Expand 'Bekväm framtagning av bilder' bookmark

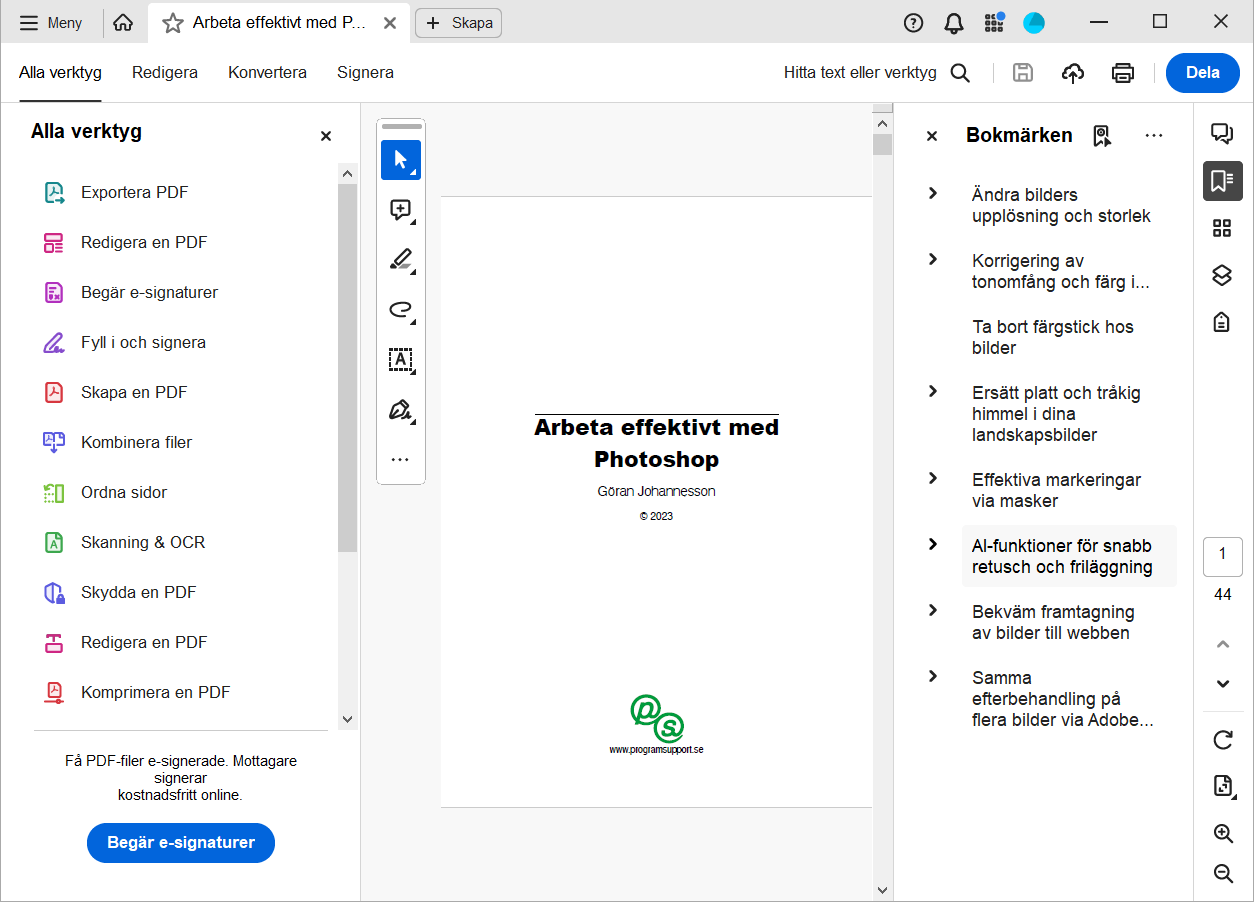(x=933, y=611)
